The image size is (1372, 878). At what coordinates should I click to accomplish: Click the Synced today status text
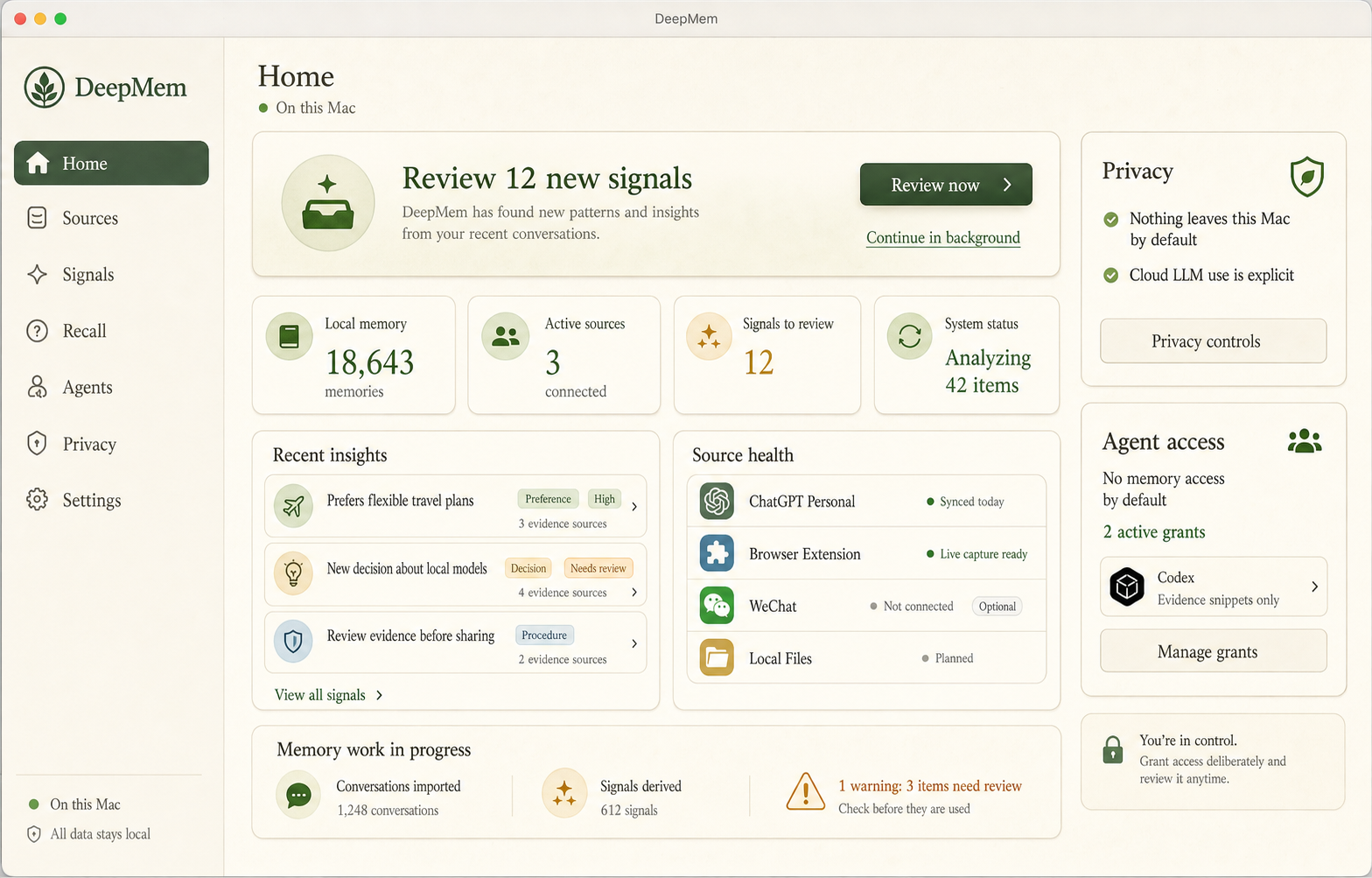972,502
